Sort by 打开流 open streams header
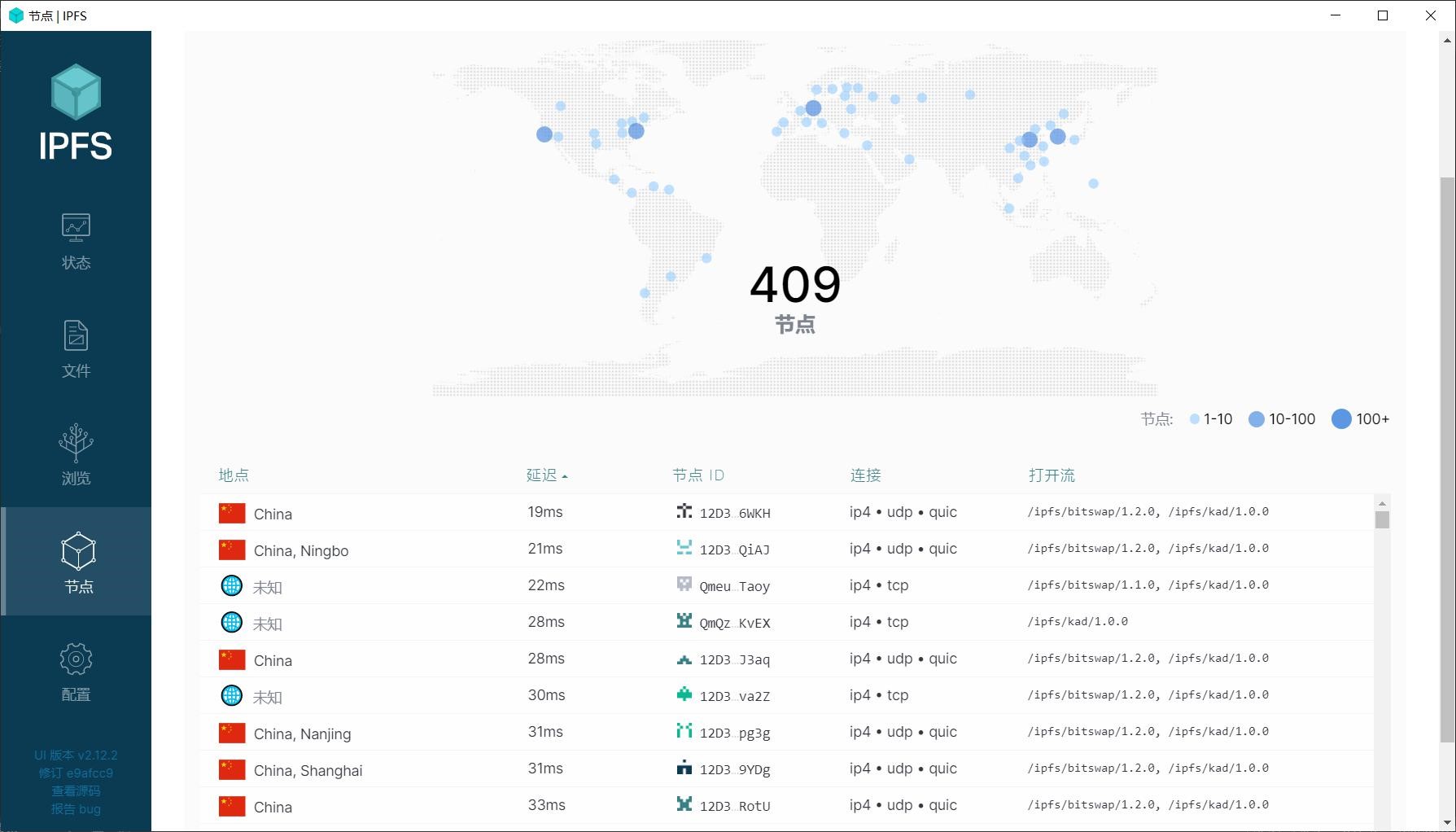 pos(1052,475)
